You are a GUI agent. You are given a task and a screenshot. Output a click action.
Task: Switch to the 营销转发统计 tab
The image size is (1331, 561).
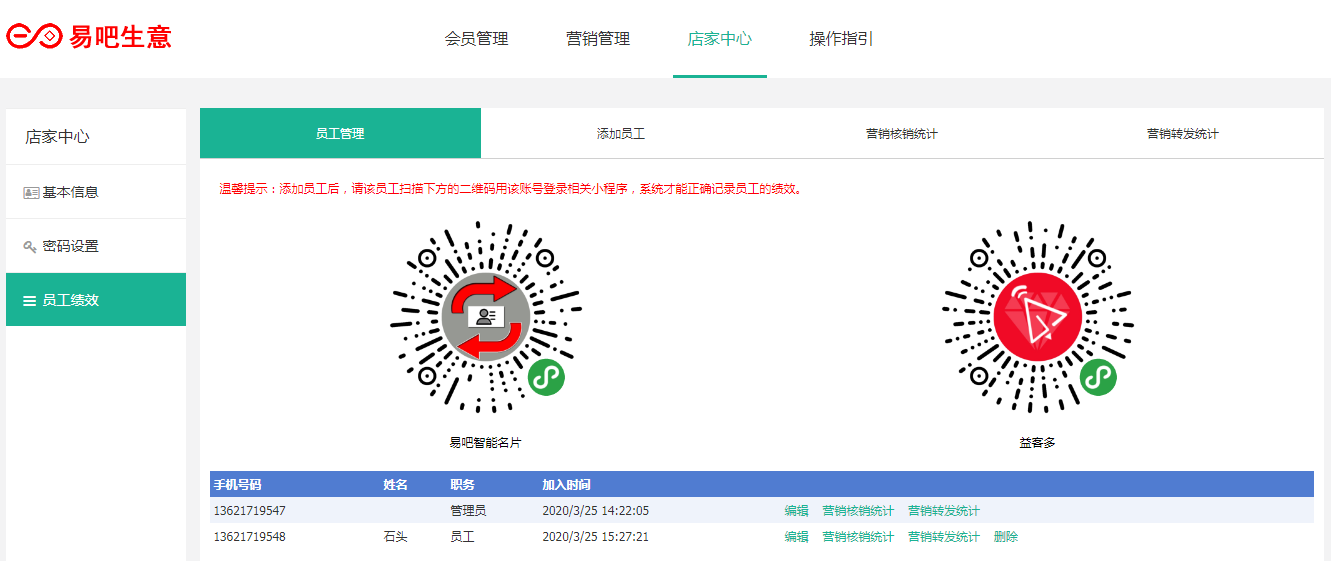tap(1183, 133)
